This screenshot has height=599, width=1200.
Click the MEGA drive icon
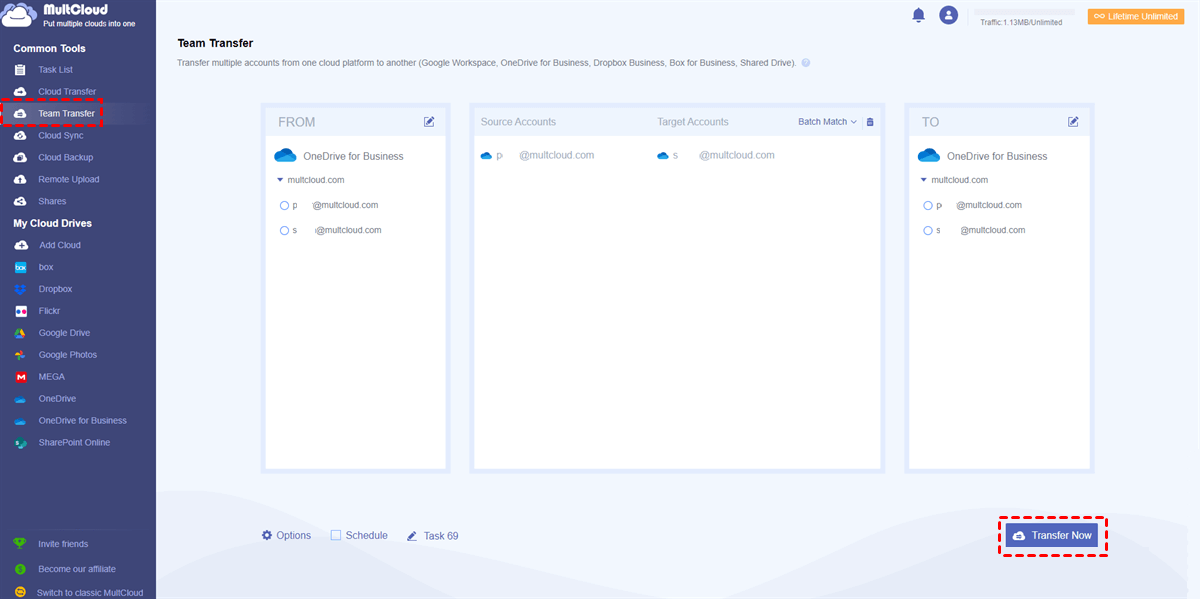(x=20, y=377)
